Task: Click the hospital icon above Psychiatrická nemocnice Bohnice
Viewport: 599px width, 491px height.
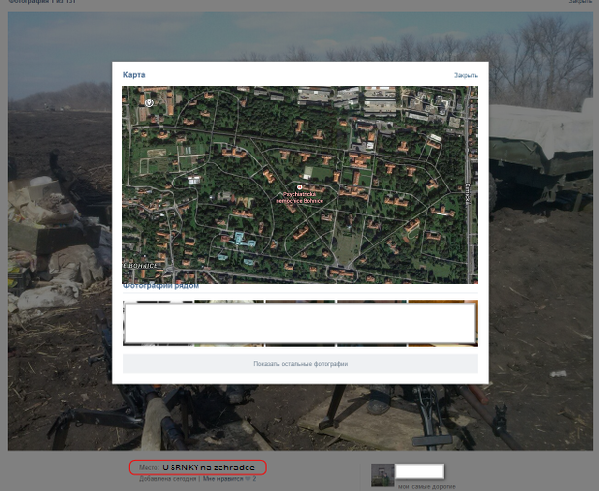Action: [x=300, y=187]
